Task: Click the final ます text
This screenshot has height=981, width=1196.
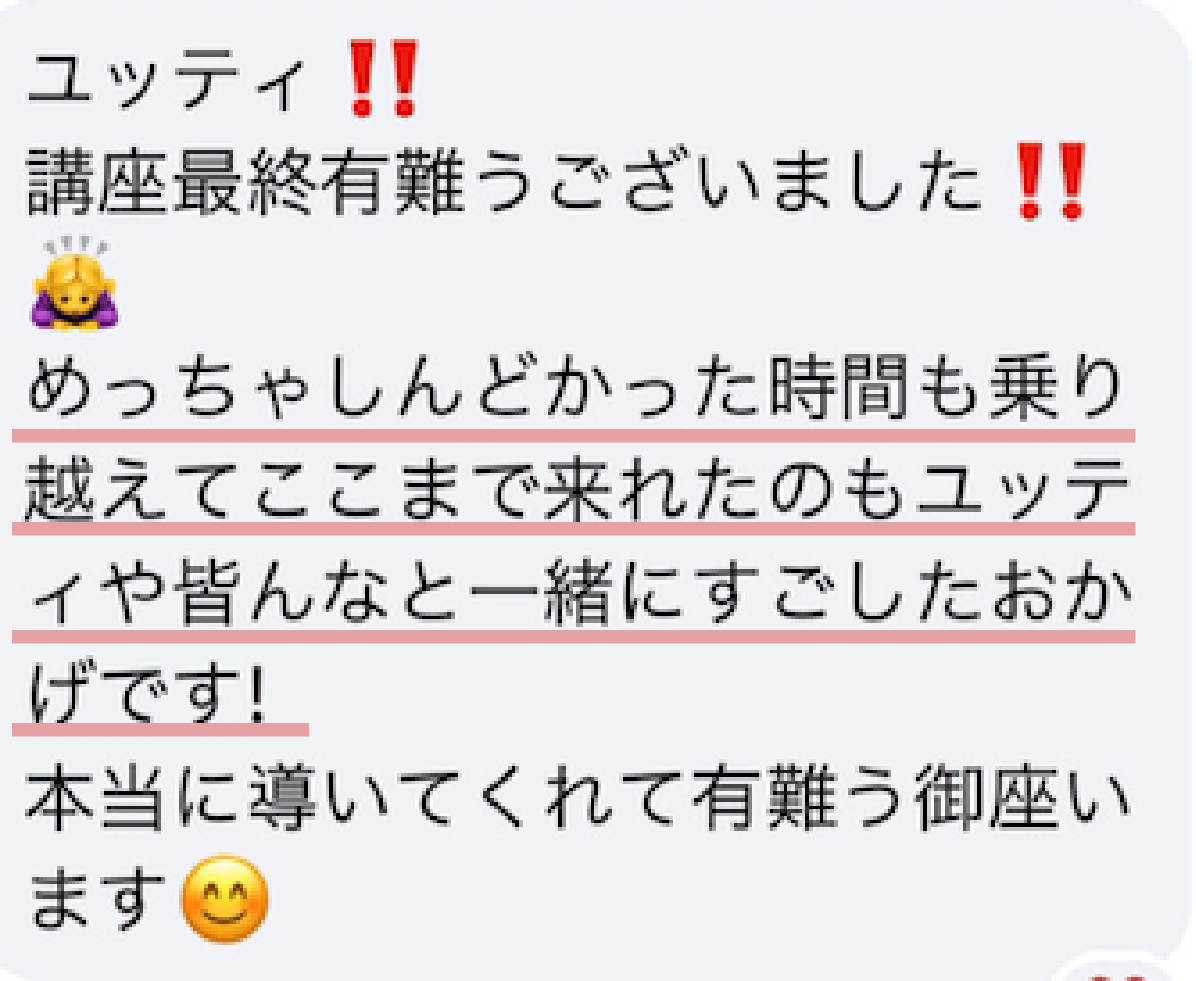Action: click(x=97, y=899)
